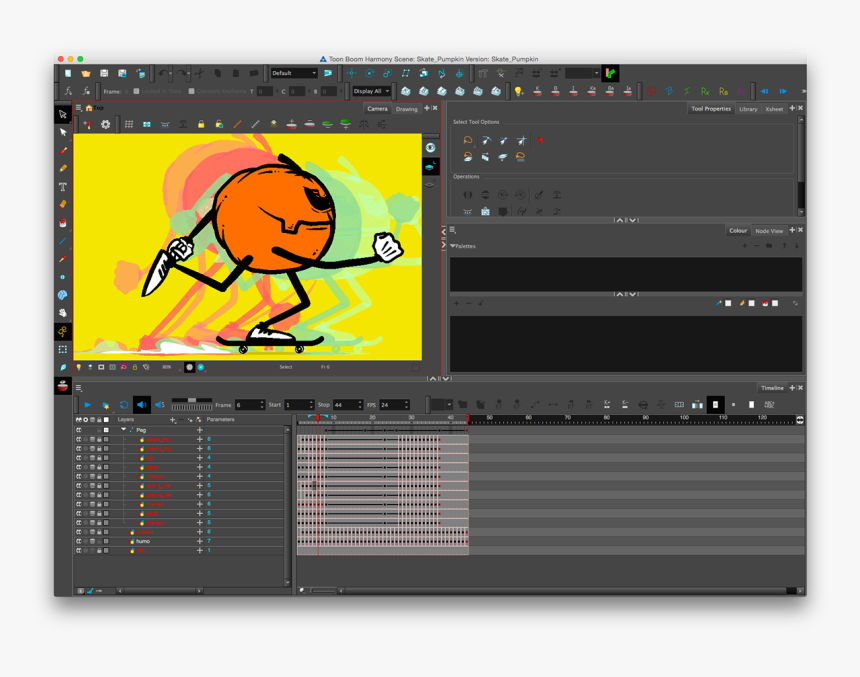The width and height of the screenshot is (860, 677).
Task: Click the light bulb auto-light icon
Action: [518, 91]
